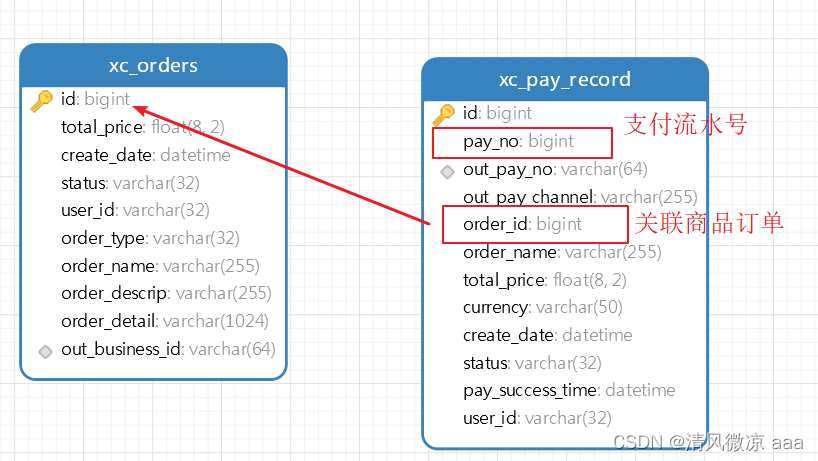This screenshot has height=461, width=818.
Task: Select the out_pay_channel: varchar(255) column
Action: (x=580, y=197)
